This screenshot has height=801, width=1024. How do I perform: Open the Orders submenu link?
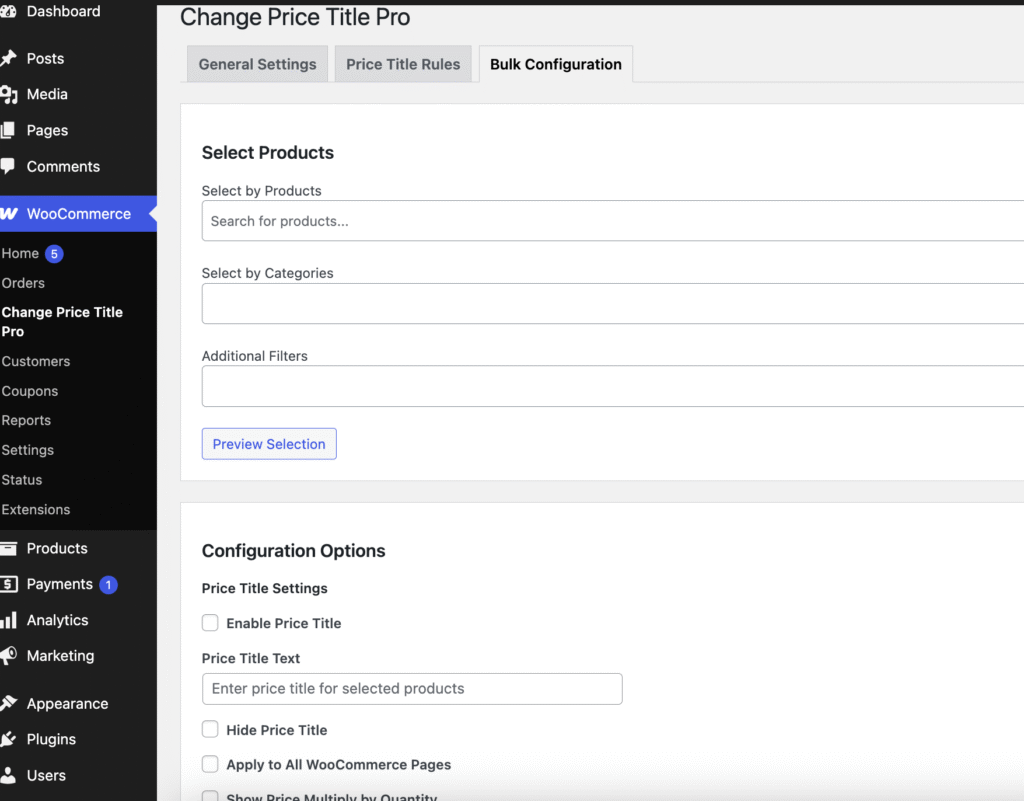tap(23, 283)
